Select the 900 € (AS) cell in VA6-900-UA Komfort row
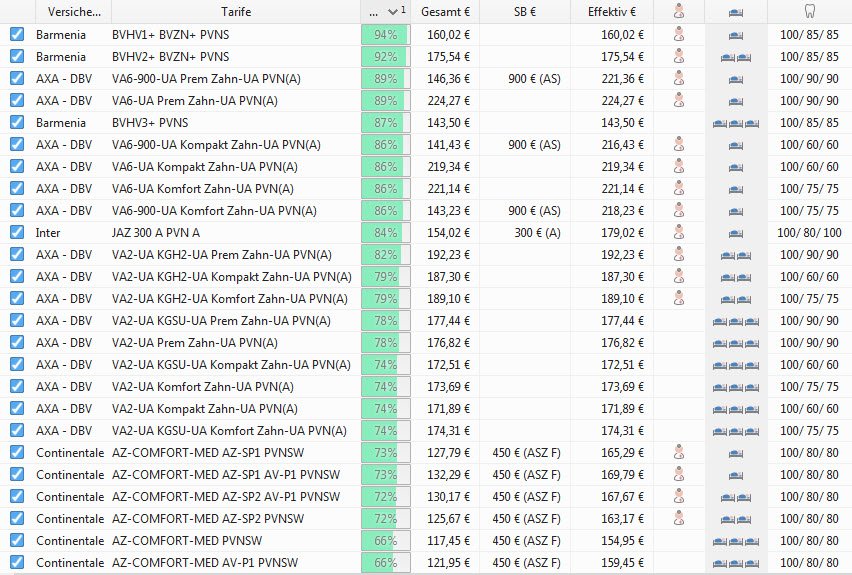This screenshot has height=575, width=852. (534, 211)
